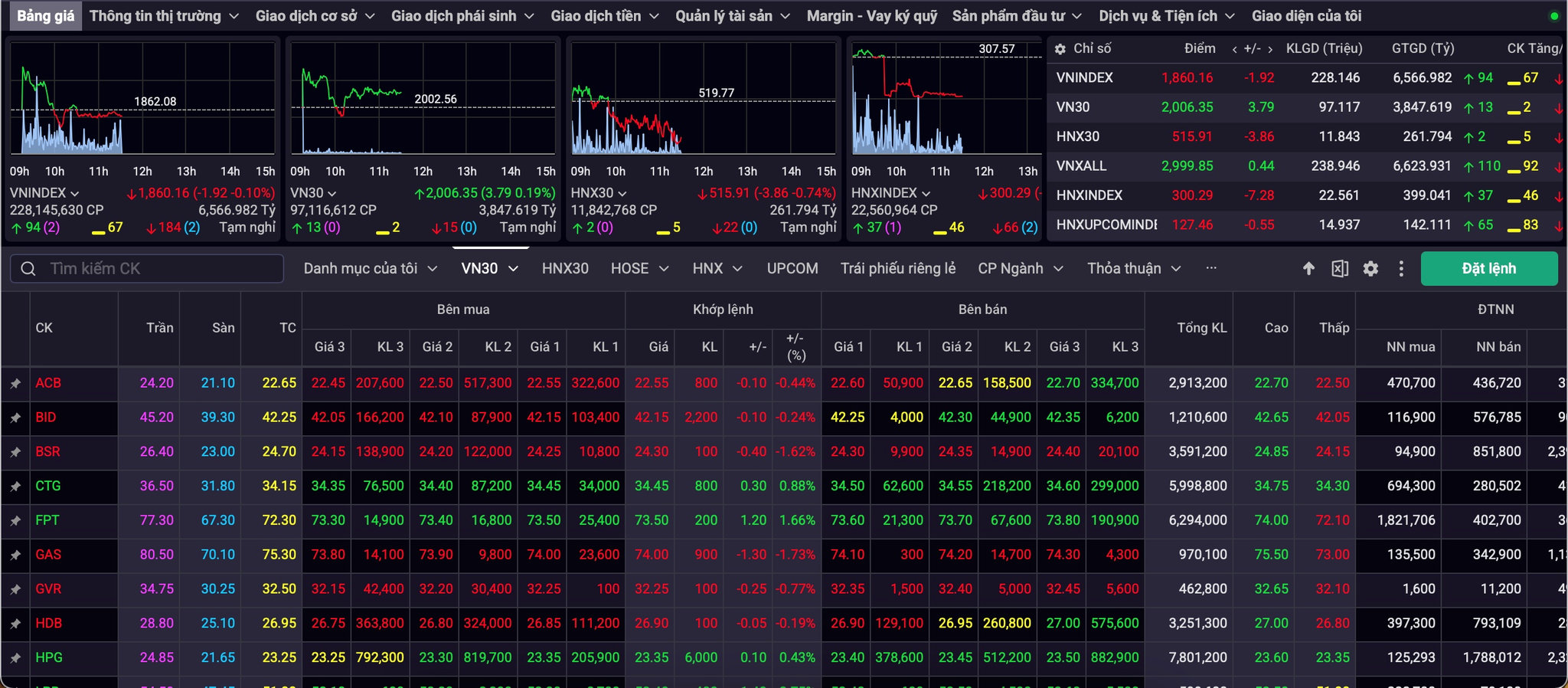This screenshot has width=1568, height=688.
Task: Click the horizontal ellipsis after Thỏa thuận
Action: [x=1211, y=268]
